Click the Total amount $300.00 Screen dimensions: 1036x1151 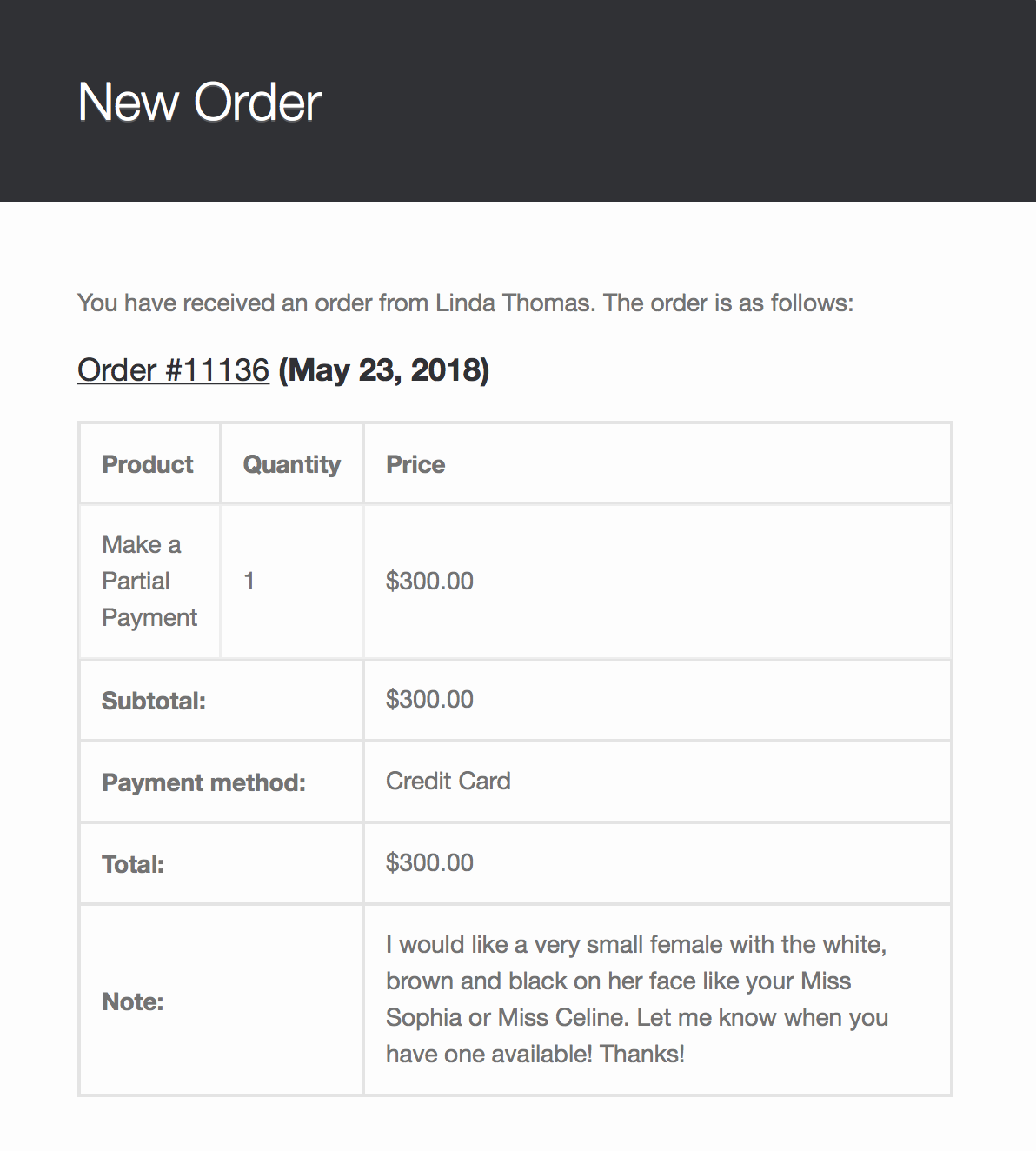point(429,862)
